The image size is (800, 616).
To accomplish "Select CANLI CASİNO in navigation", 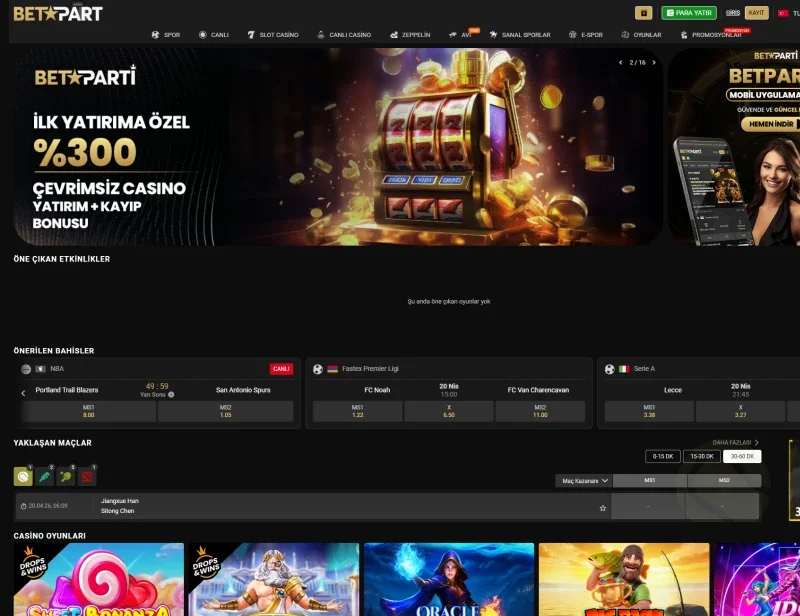I will pos(344,35).
